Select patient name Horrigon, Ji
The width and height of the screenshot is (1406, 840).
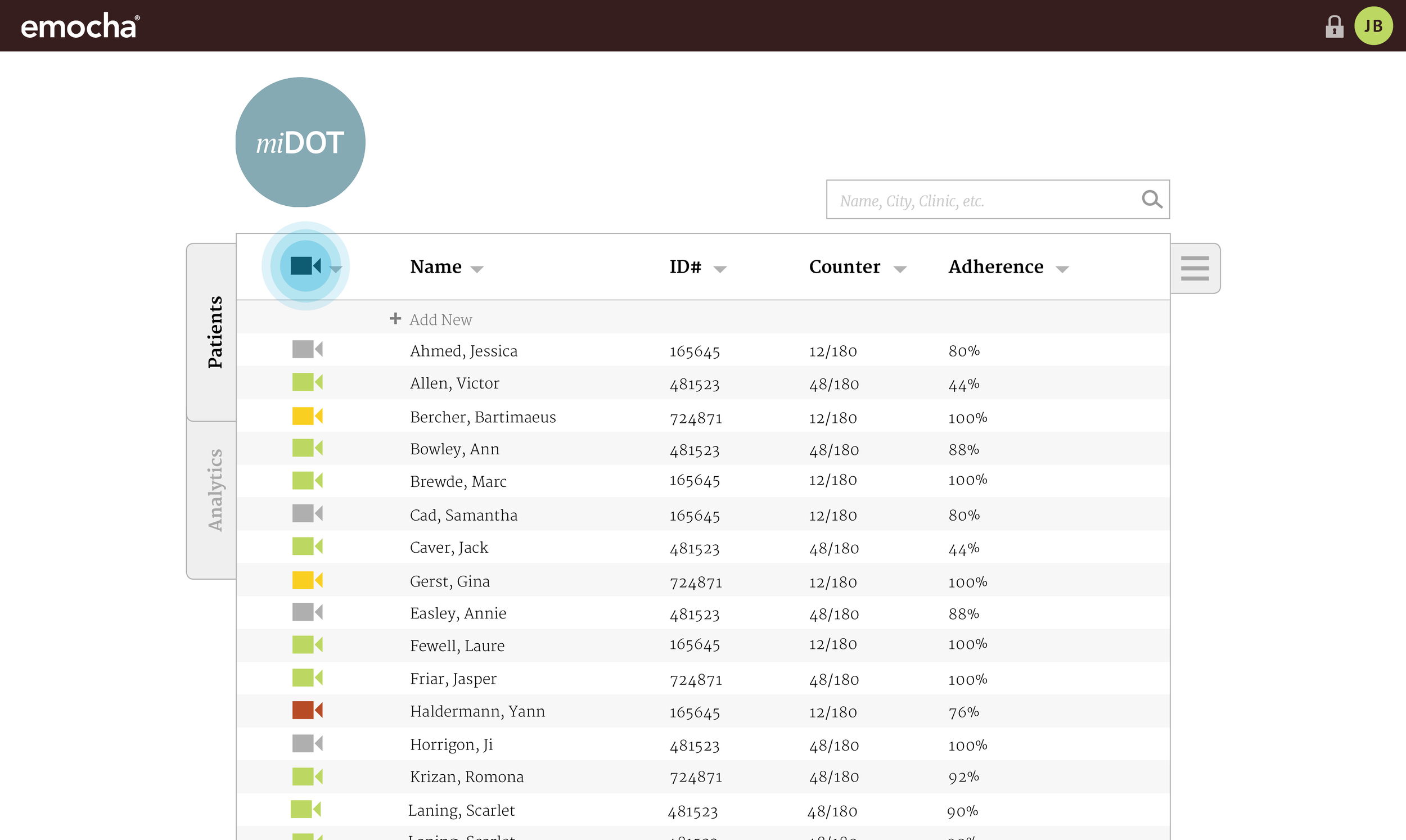point(451,744)
